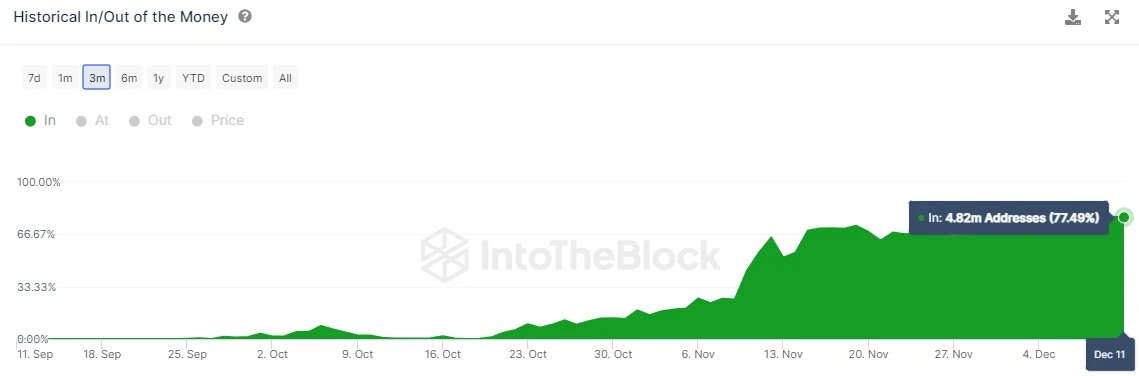Select the 3m time range
Image resolution: width=1139 pixels, height=376 pixels.
(x=97, y=78)
